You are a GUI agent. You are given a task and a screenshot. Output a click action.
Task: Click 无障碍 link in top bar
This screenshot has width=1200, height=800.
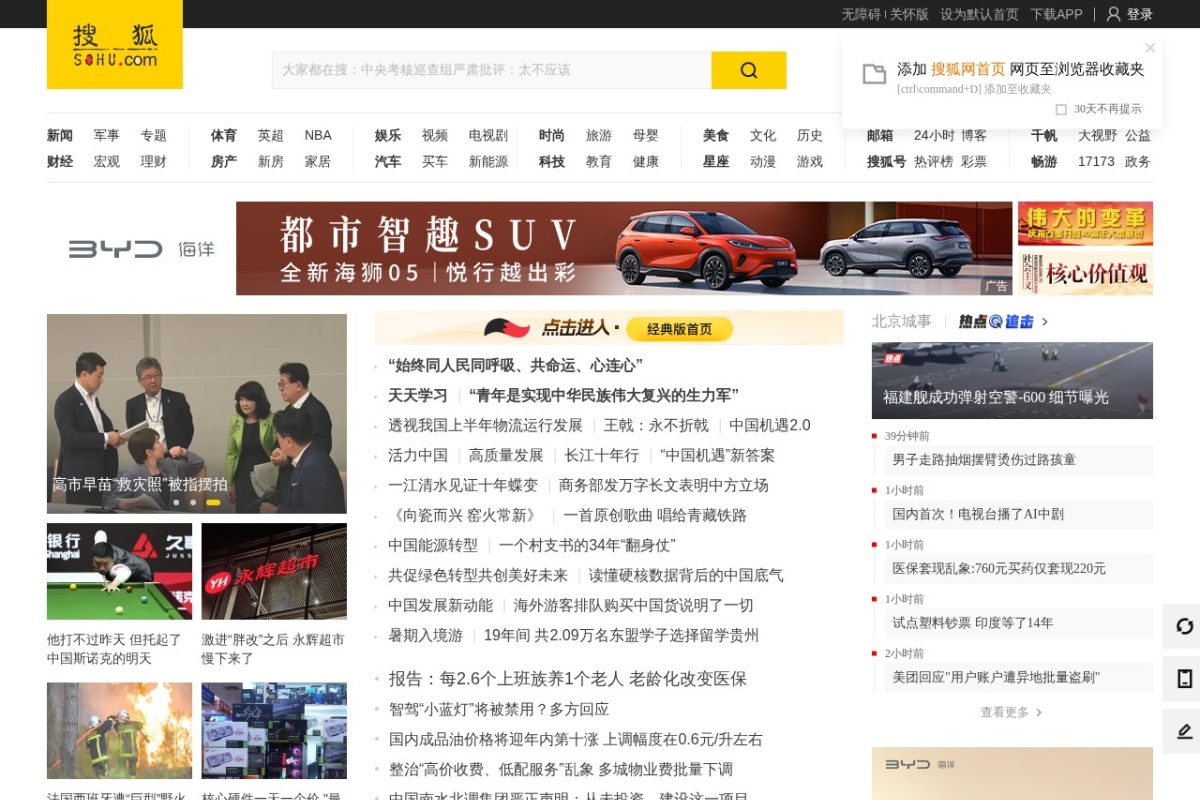click(861, 14)
